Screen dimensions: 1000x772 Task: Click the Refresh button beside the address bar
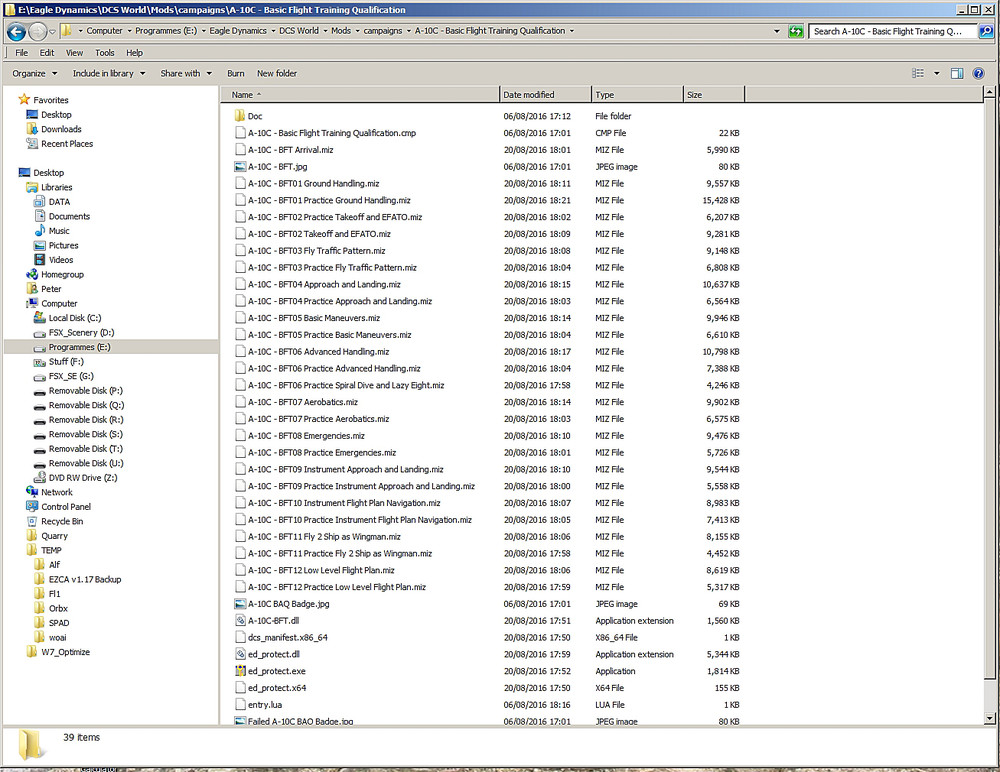(x=795, y=31)
